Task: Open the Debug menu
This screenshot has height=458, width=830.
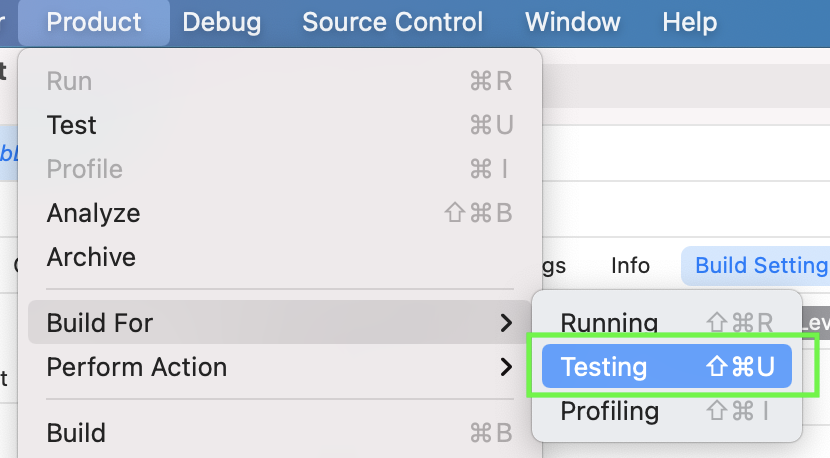Action: (x=222, y=22)
